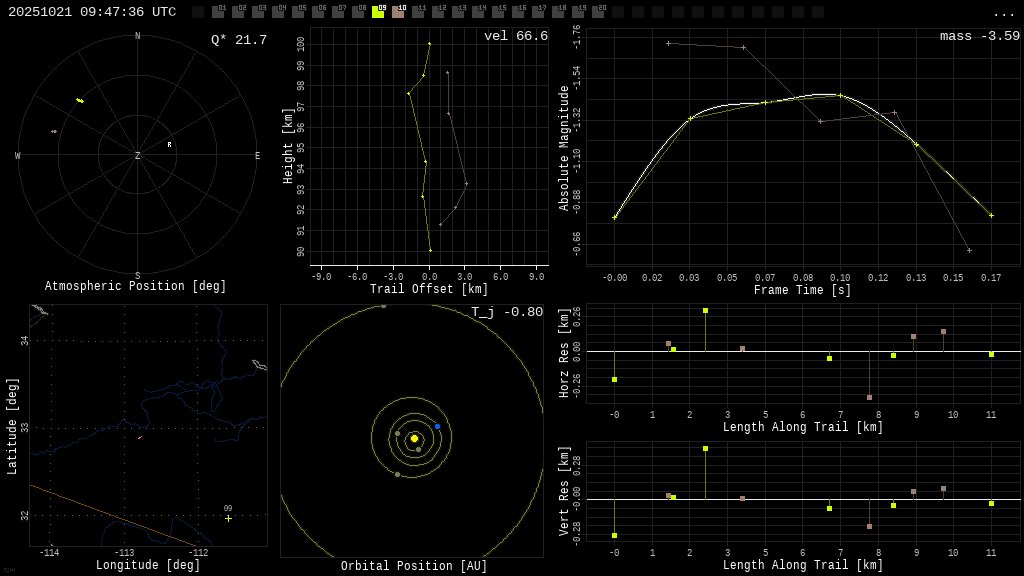
Task: Click the mass -3.59 readout
Action: click(979, 36)
